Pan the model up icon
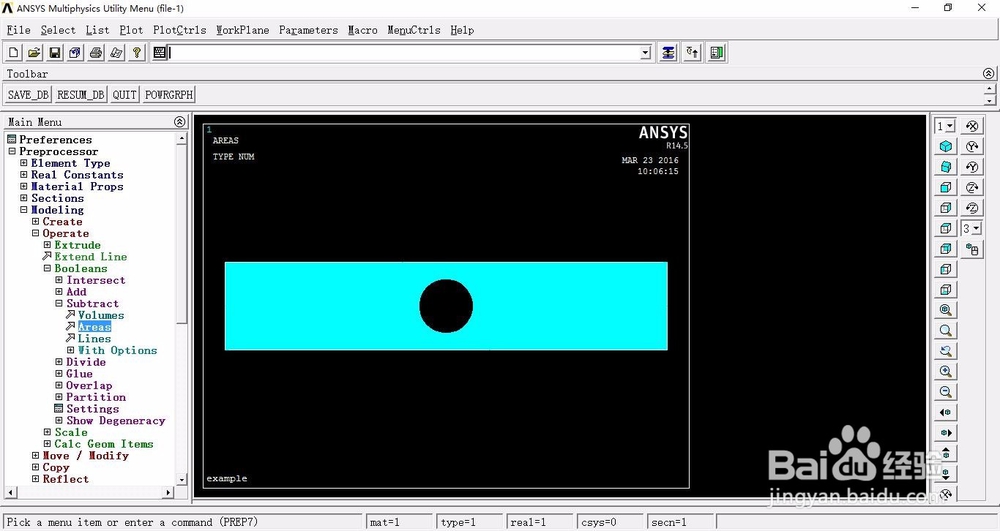1000x531 pixels. coord(946,453)
